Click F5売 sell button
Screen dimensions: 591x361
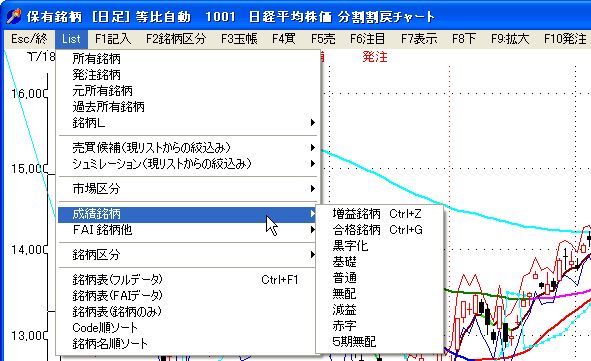(x=323, y=39)
